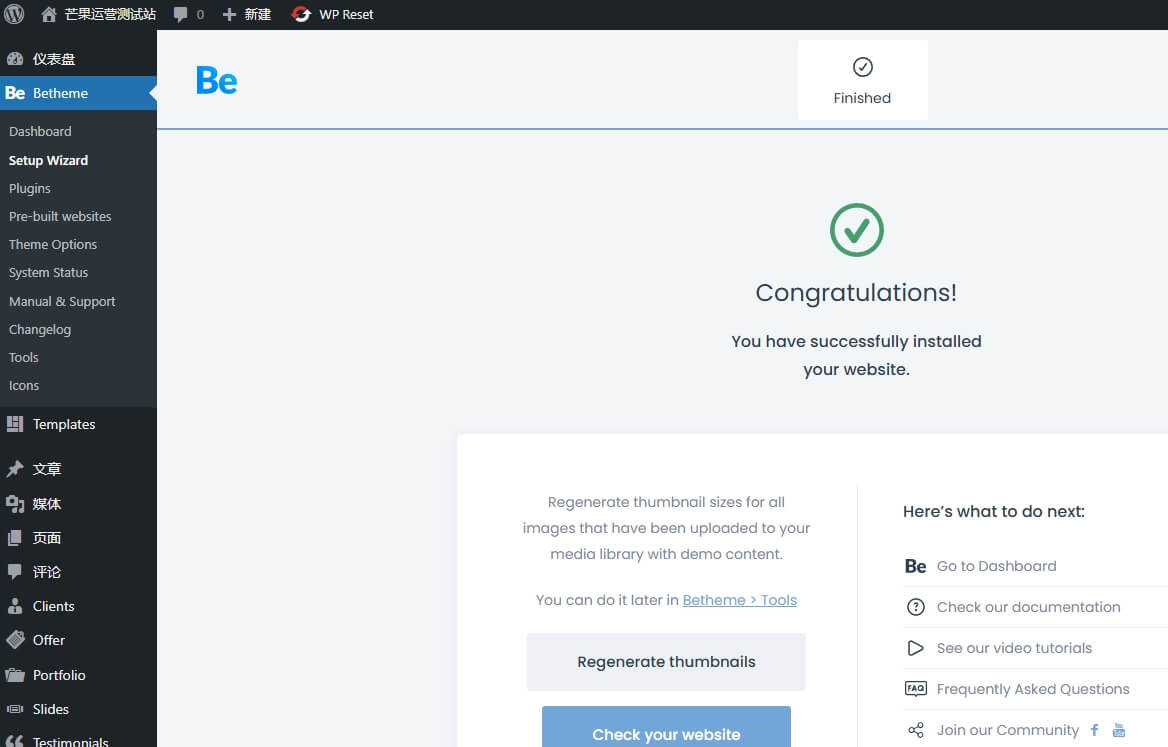Open comments bubble icon in admin bar
Viewport: 1168px width, 747px height.
[180, 14]
